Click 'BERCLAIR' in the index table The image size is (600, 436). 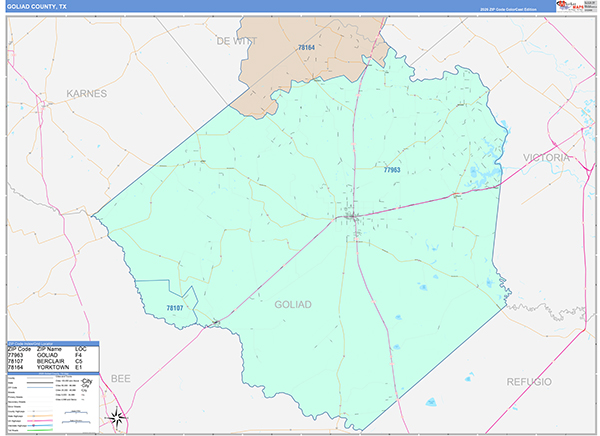tap(51, 361)
